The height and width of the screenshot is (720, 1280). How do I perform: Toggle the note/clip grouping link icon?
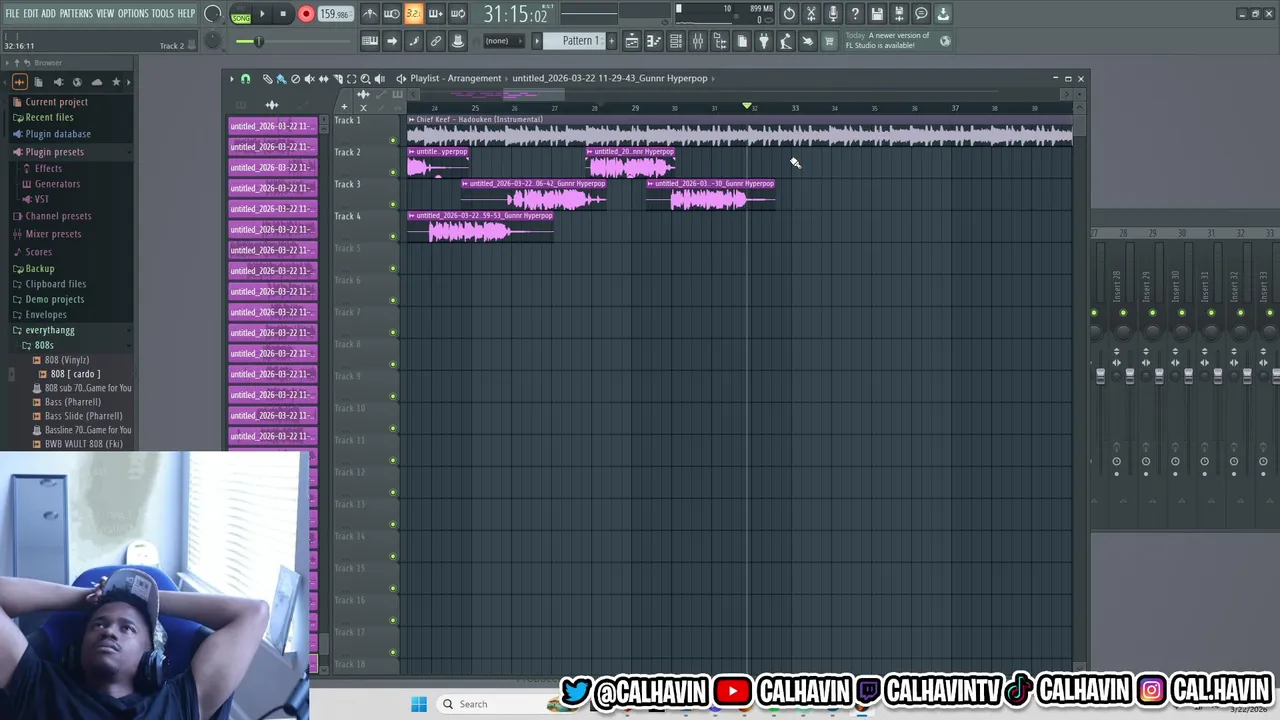pos(436,41)
